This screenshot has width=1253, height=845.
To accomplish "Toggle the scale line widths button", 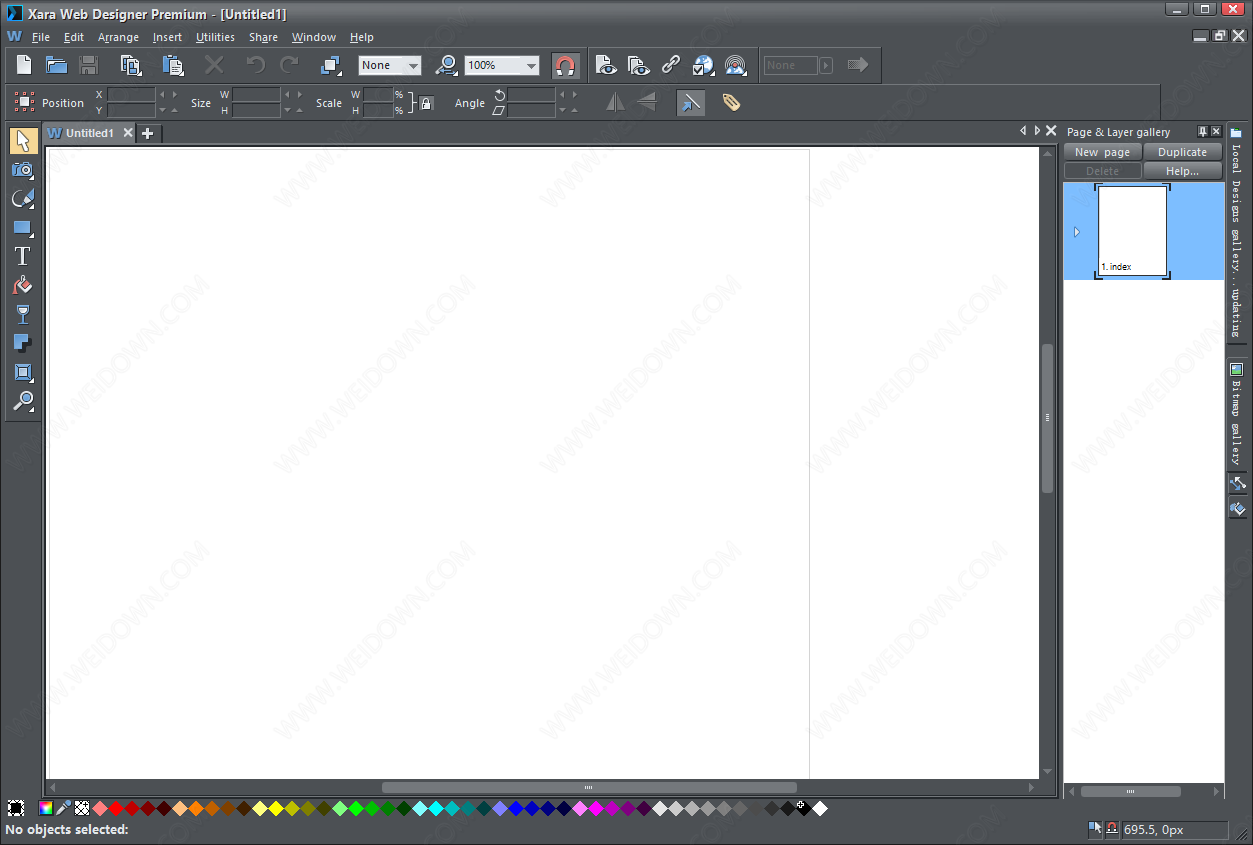I will (x=690, y=103).
